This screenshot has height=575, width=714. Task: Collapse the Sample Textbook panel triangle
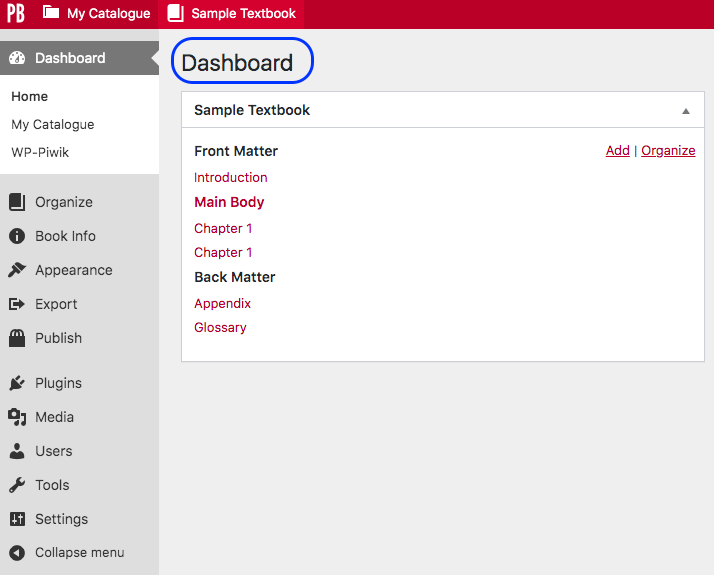(686, 111)
